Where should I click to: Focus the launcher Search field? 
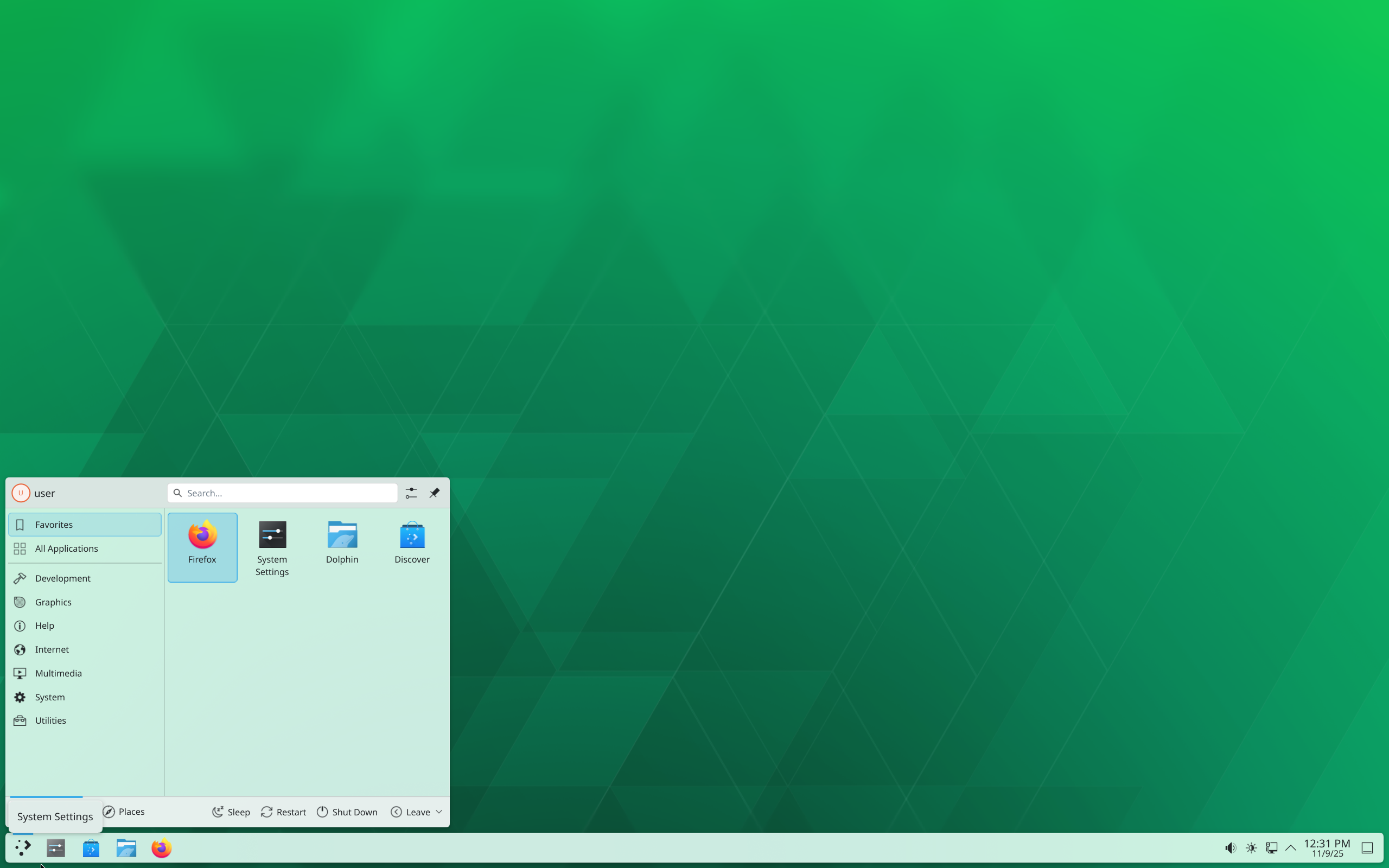282,493
